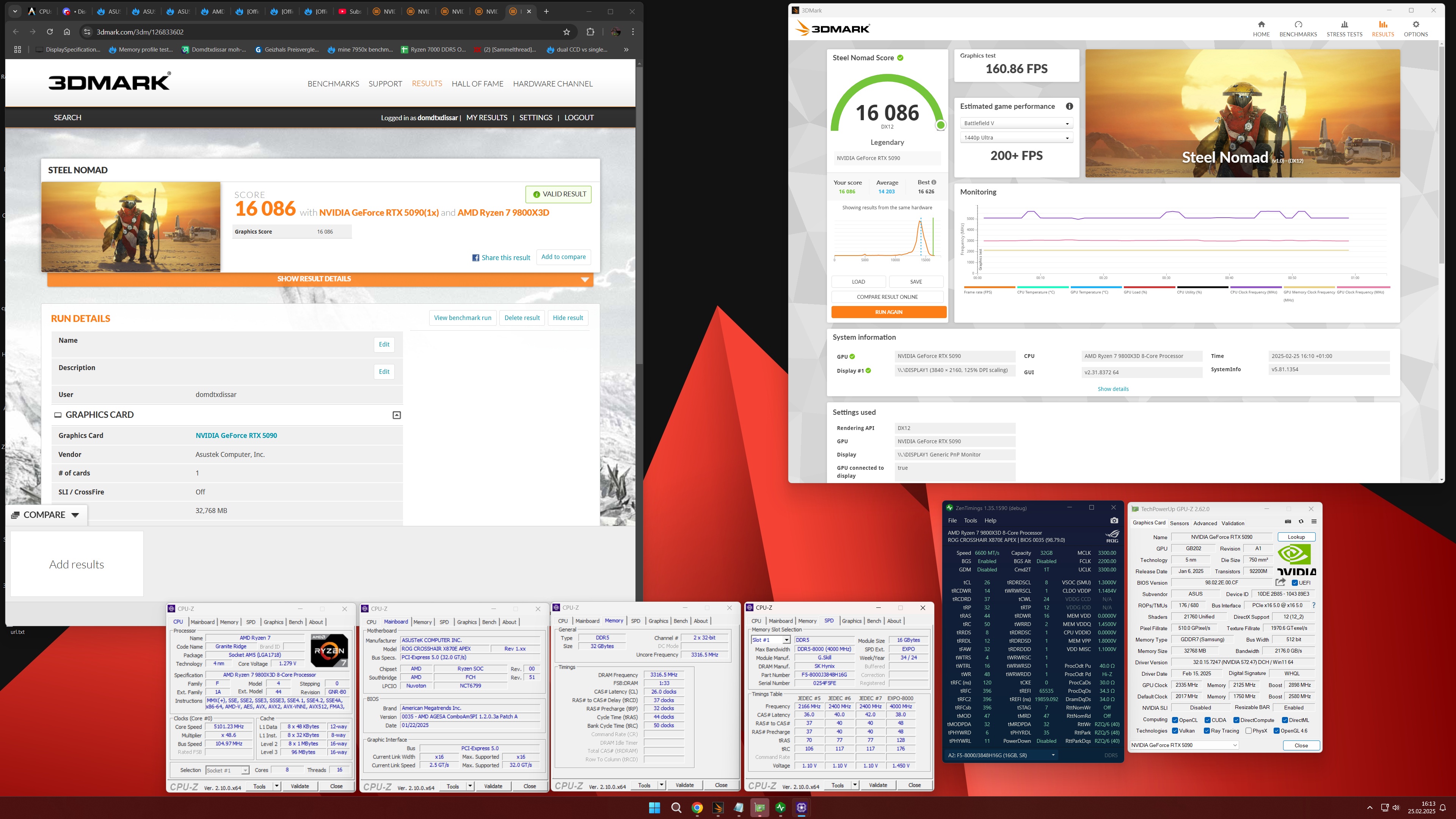Open the Chrome apps grid on the bookmarks bar
1456x819 pixels.
tap(17, 50)
